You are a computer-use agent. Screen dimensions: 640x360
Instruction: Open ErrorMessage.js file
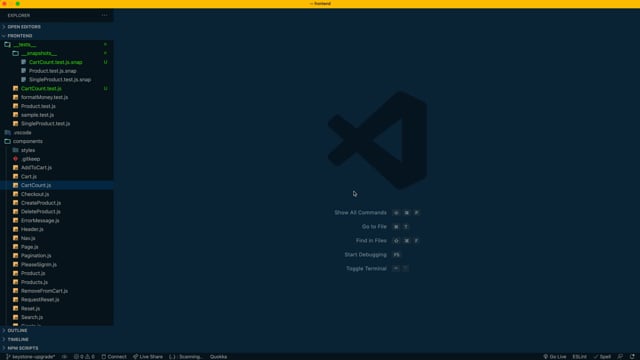tap(57, 220)
